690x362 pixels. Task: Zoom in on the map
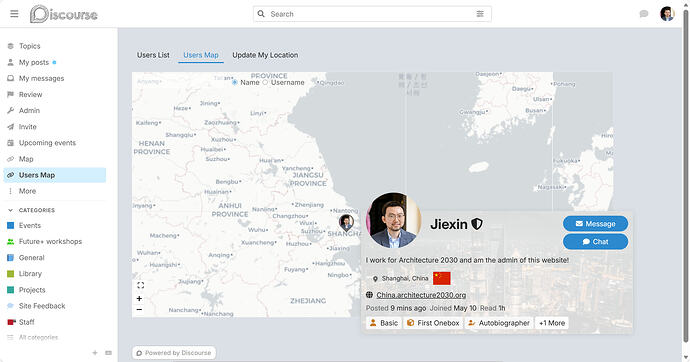point(139,299)
